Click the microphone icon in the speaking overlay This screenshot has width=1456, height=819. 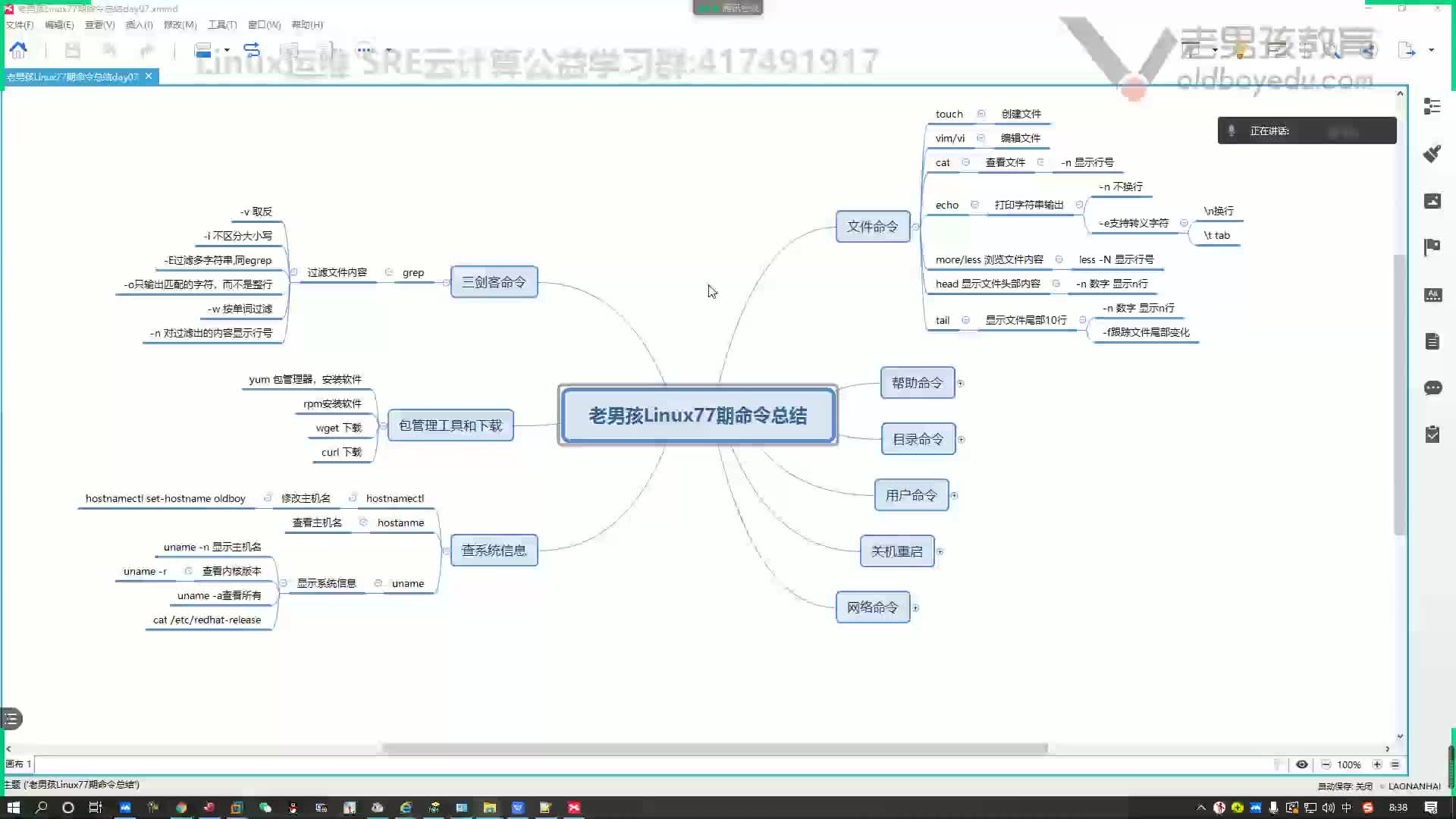[x=1232, y=130]
